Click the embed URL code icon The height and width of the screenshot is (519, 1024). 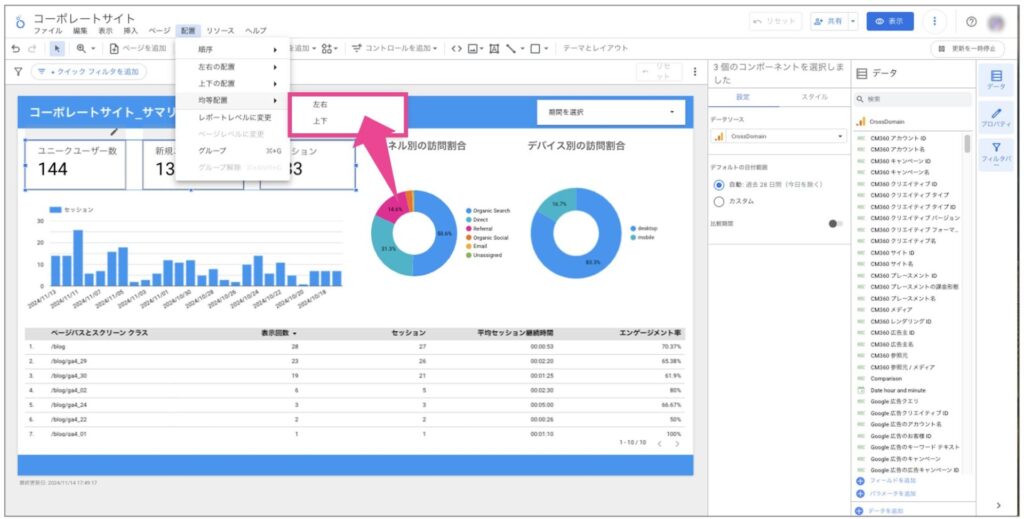coord(456,48)
